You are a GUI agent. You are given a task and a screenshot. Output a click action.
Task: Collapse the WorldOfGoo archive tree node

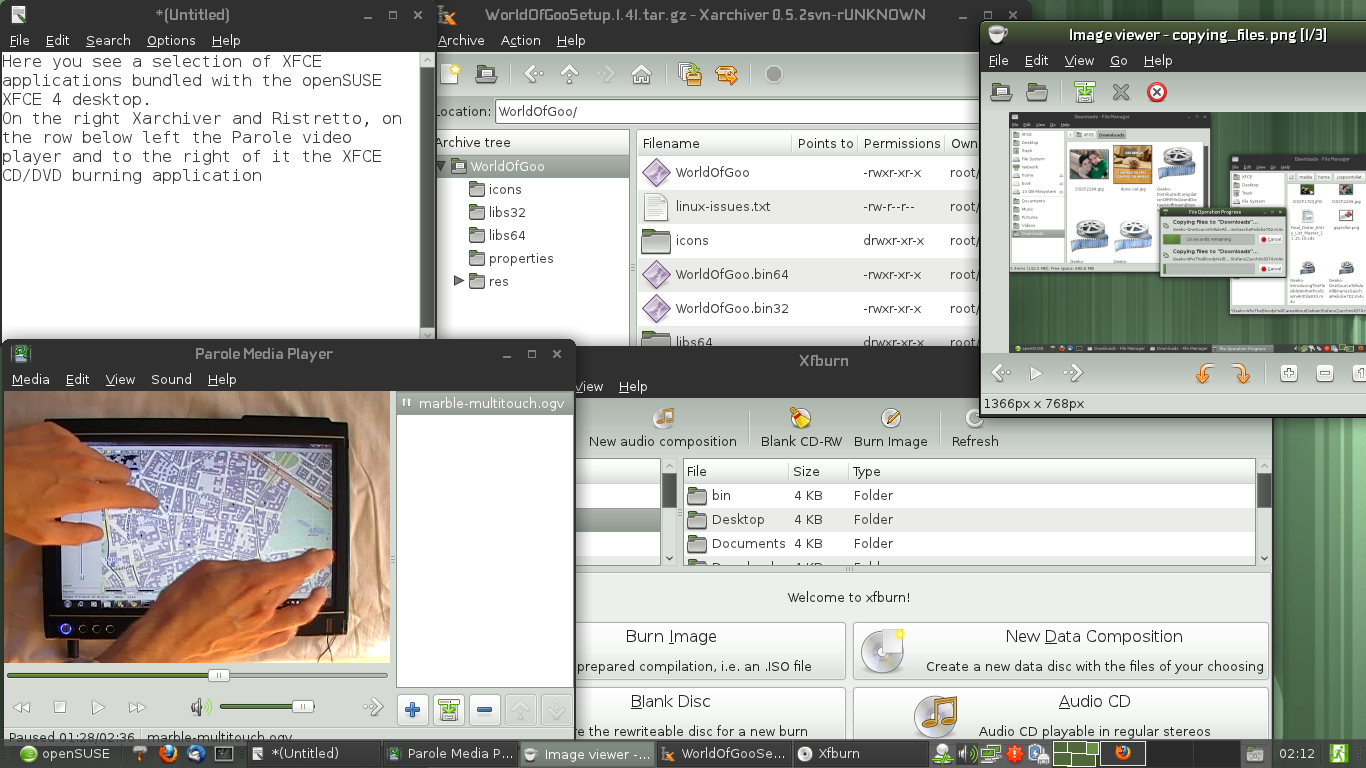coord(441,166)
